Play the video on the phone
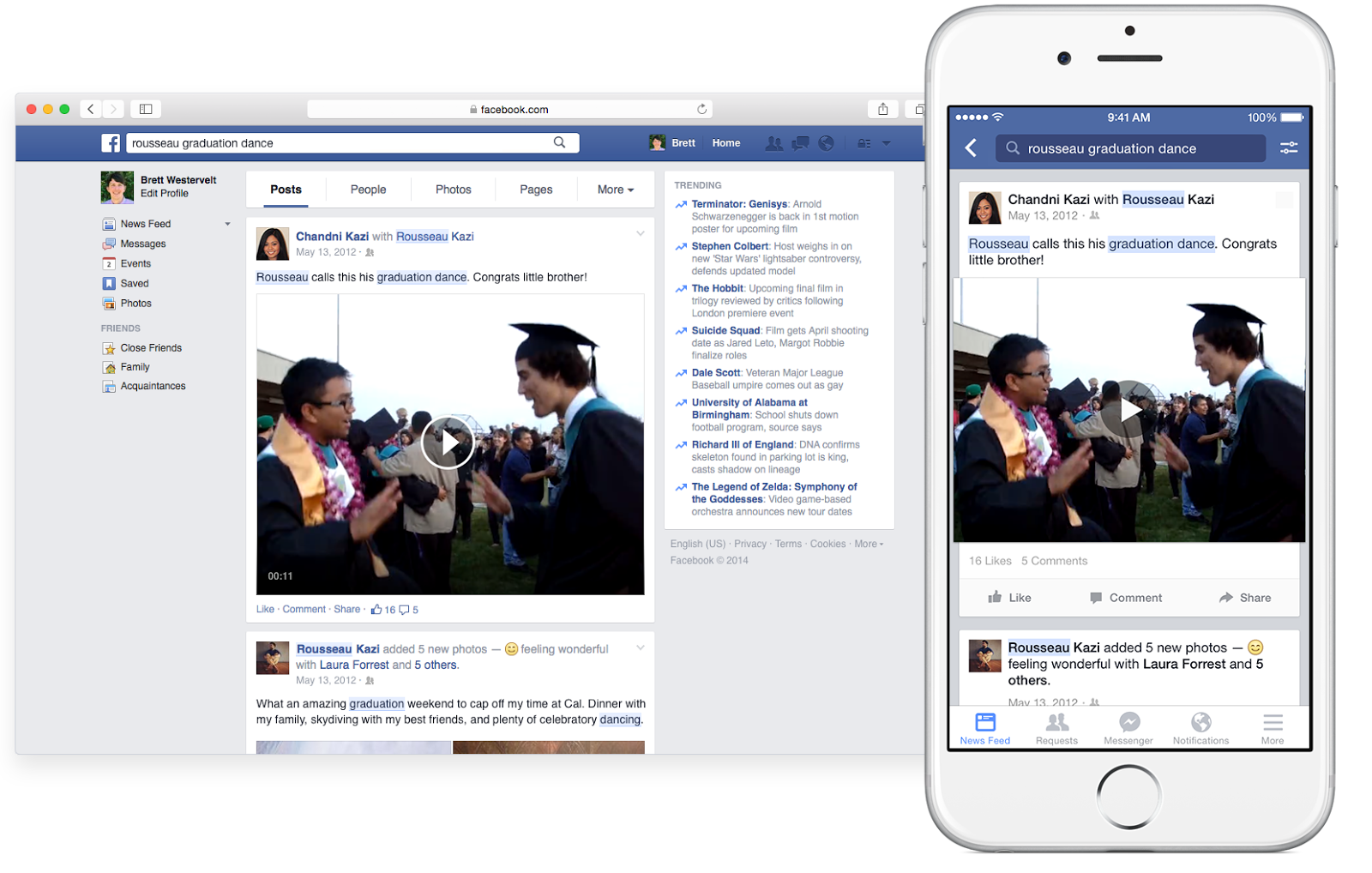Image resolution: width=1372 pixels, height=873 pixels. coord(1129,410)
